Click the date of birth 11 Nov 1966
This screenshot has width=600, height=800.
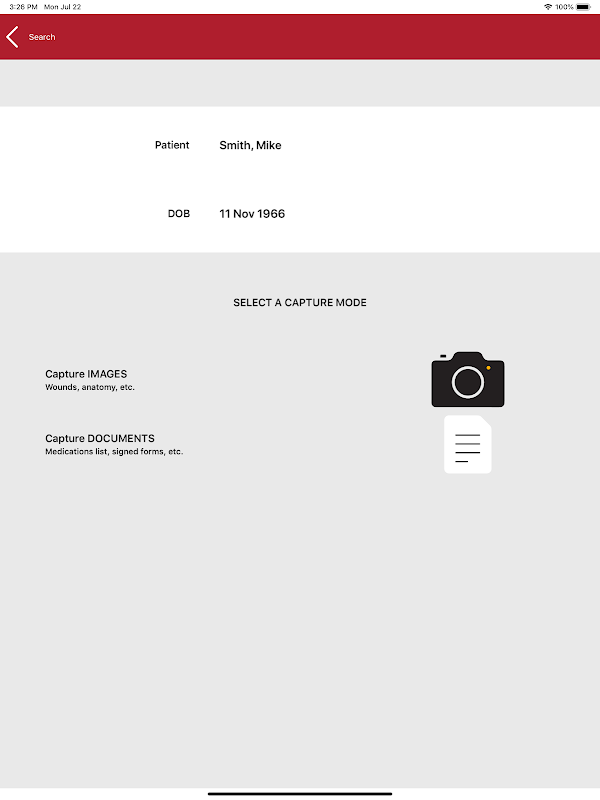[x=252, y=214]
